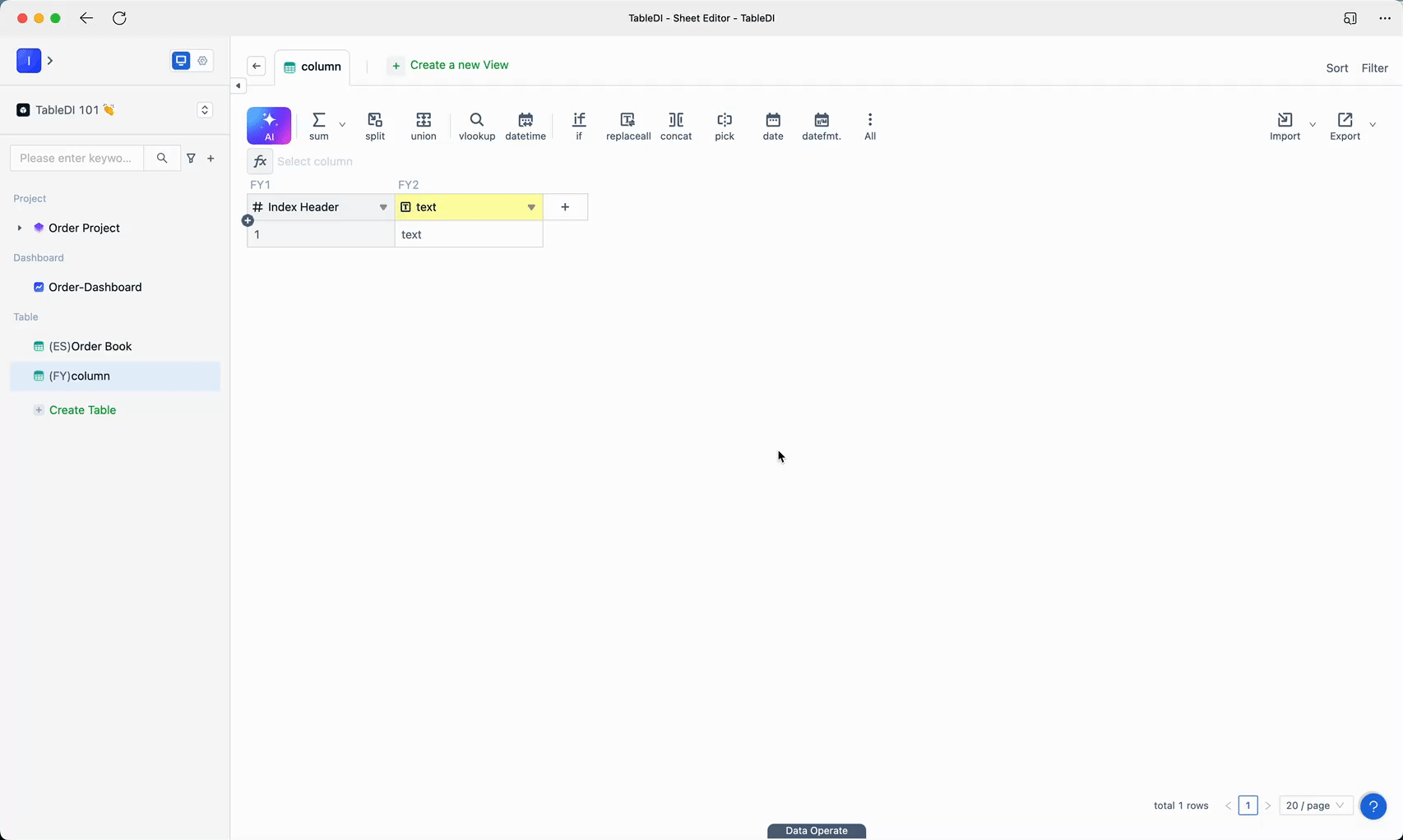Click the Select column formula field
This screenshot has height=840, width=1403.
(x=315, y=161)
